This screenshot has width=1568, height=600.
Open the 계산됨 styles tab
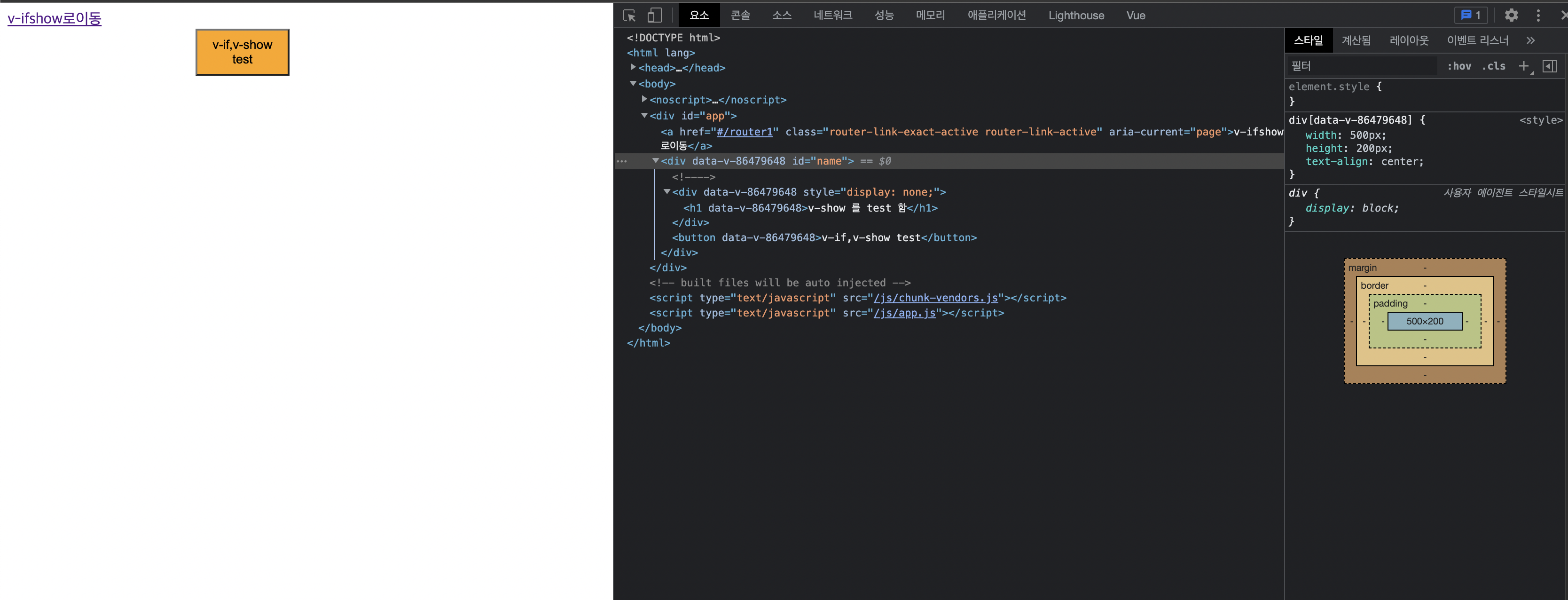coord(1356,40)
